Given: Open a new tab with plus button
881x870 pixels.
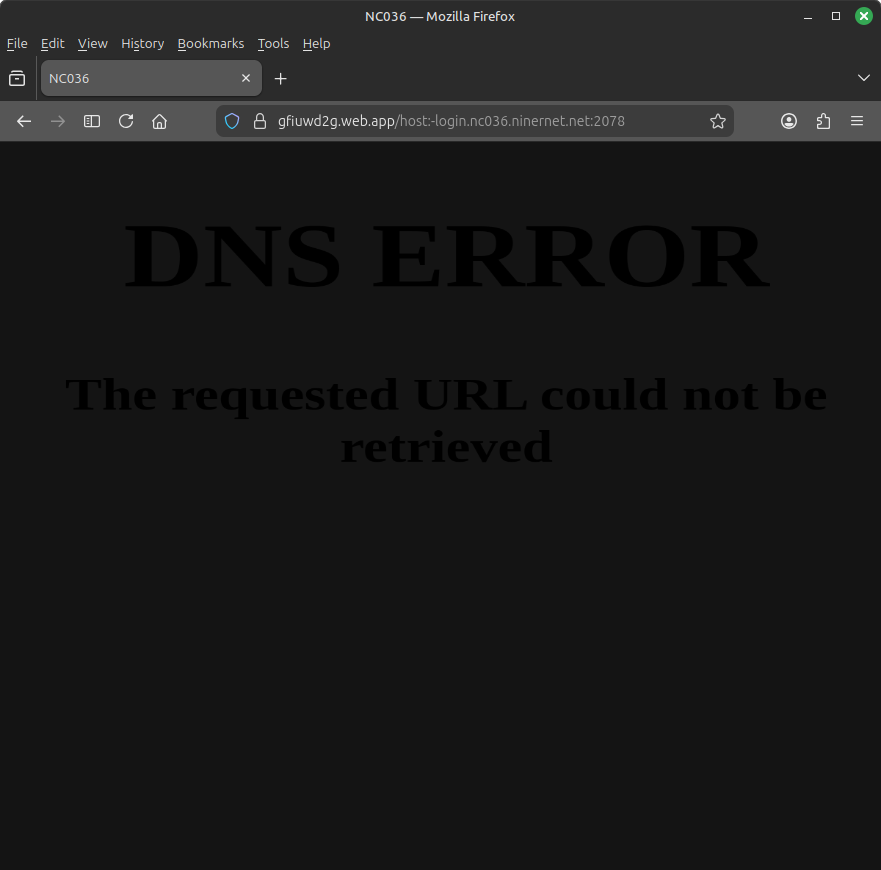Looking at the screenshot, I should tap(281, 78).
